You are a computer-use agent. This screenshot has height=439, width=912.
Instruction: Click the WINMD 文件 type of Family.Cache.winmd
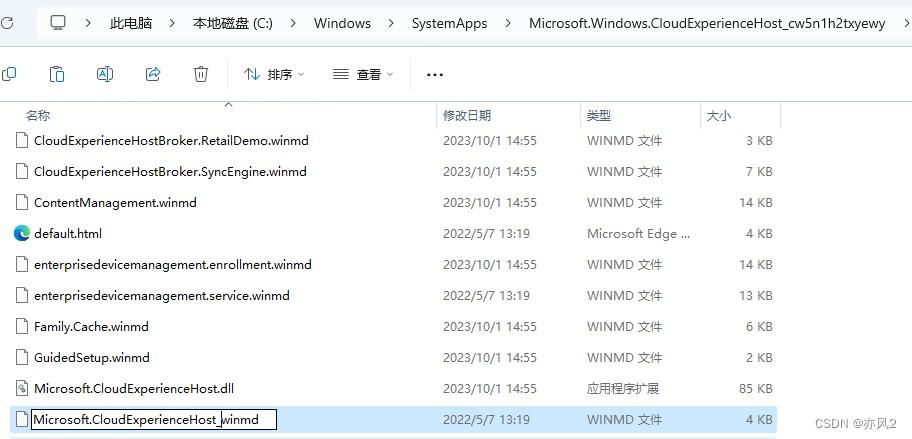624,326
